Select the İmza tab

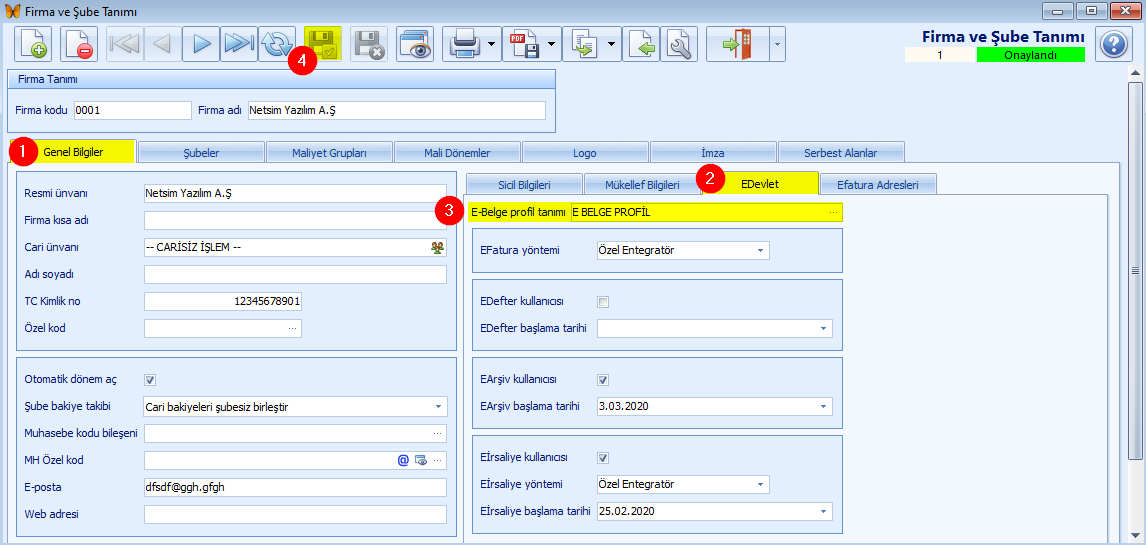tap(713, 153)
